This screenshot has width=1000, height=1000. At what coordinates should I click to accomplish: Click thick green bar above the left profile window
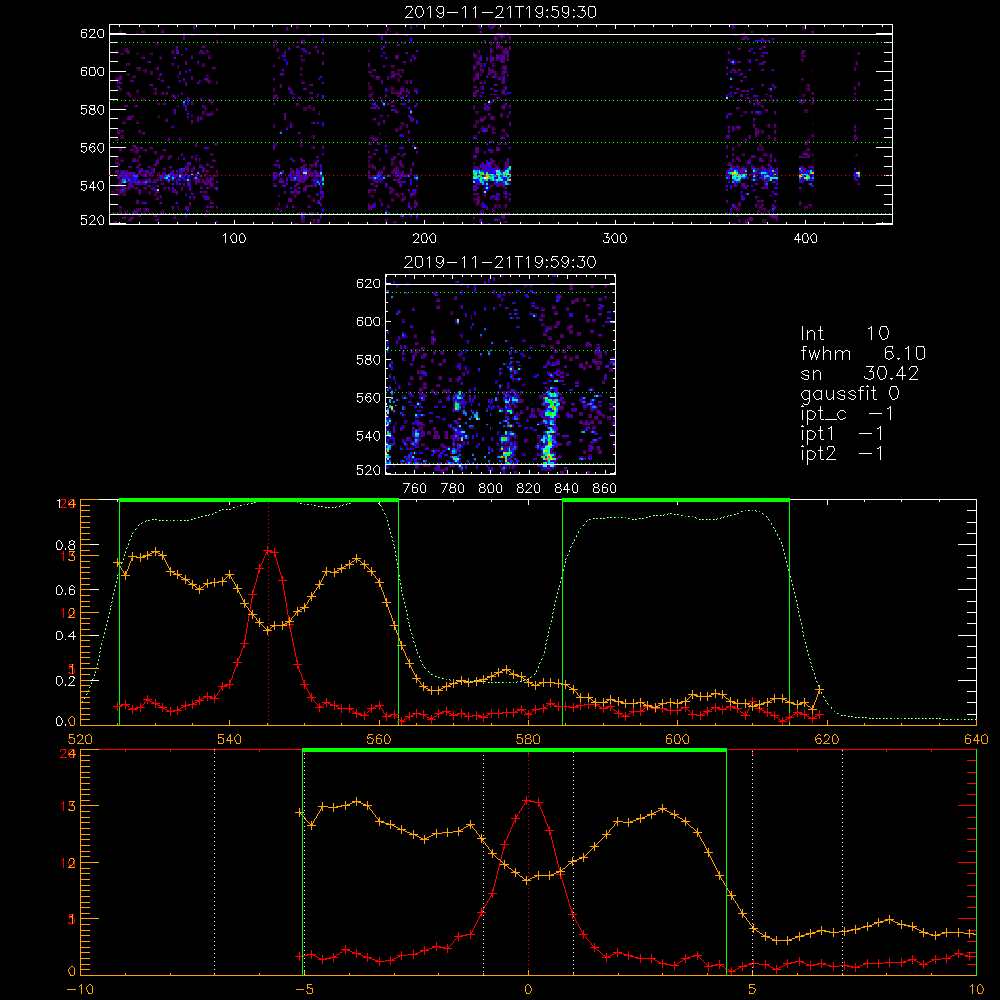tap(259, 500)
